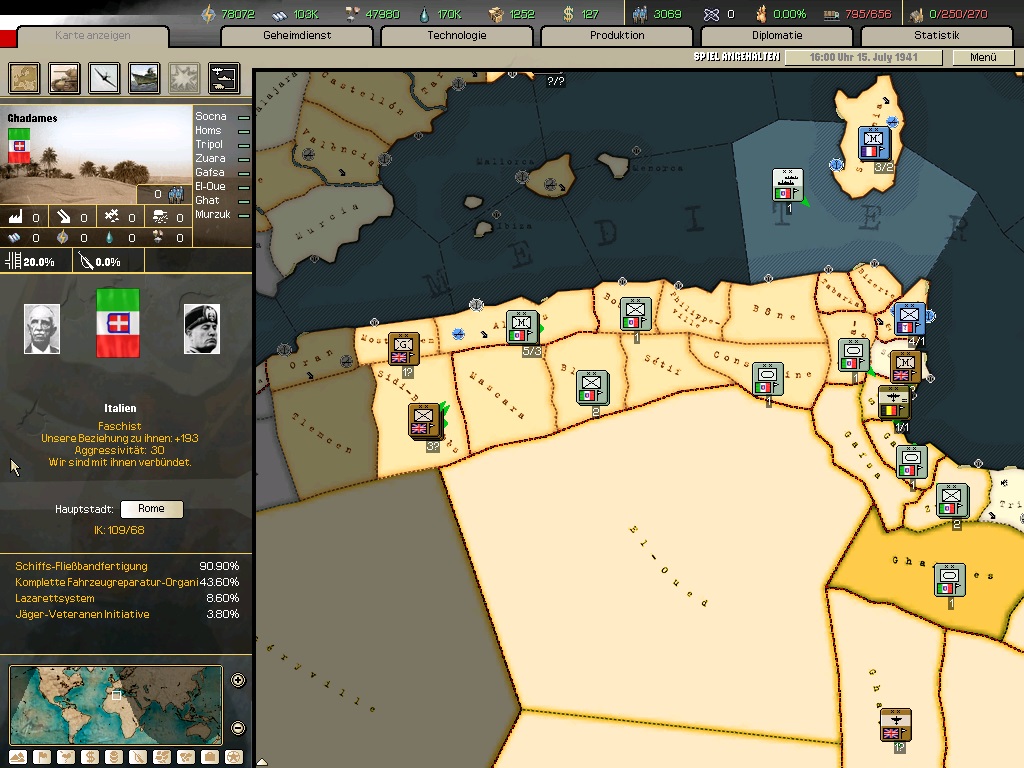
Task: Switch to the Produktion tab
Action: [x=616, y=35]
